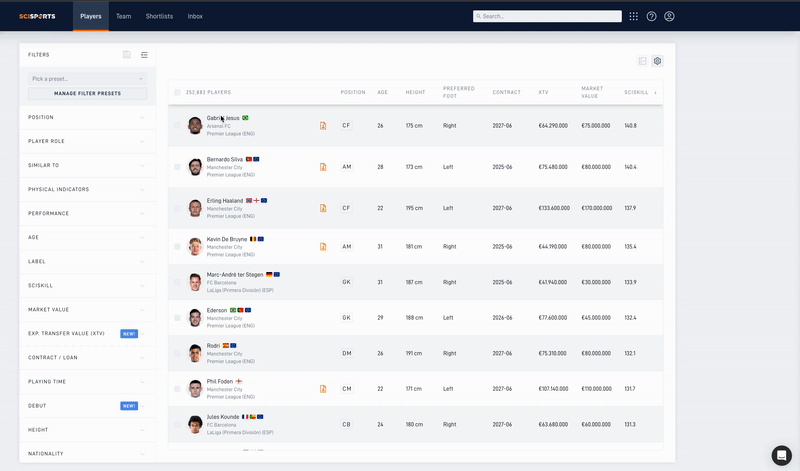Open Phil Foden report document icon
Viewport: 800px width, 471px height.
tap(323, 389)
